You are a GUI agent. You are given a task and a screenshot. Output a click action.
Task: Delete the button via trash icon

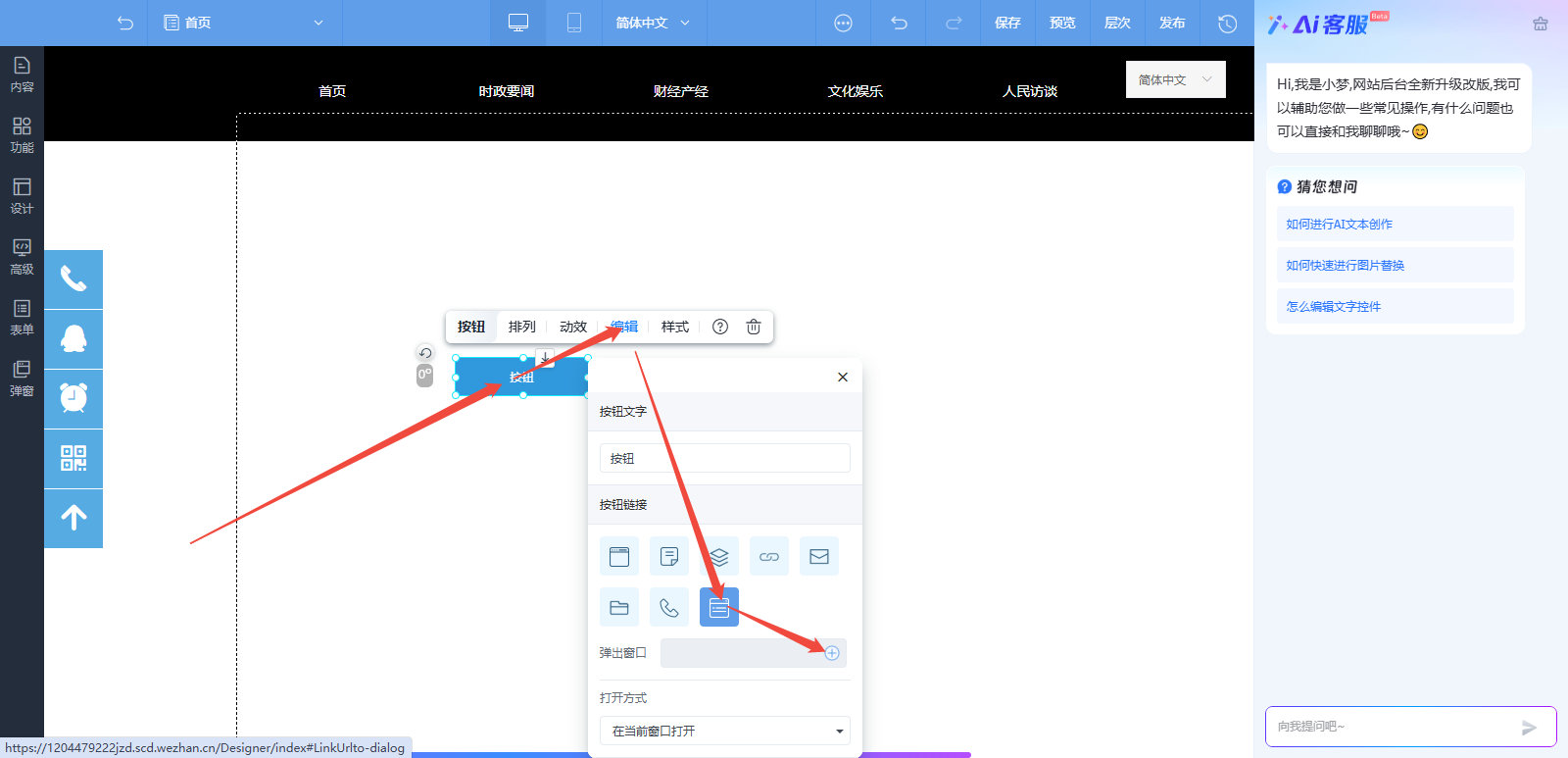(754, 327)
